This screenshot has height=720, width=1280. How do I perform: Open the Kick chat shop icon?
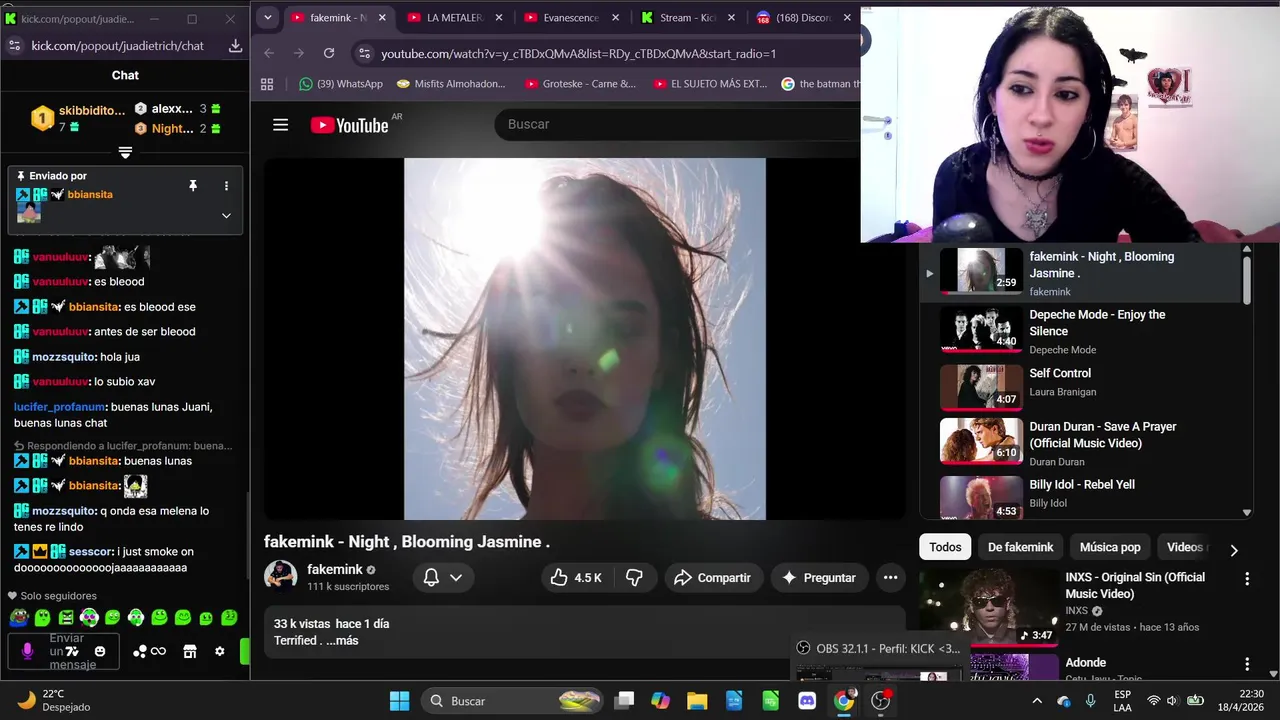click(190, 652)
